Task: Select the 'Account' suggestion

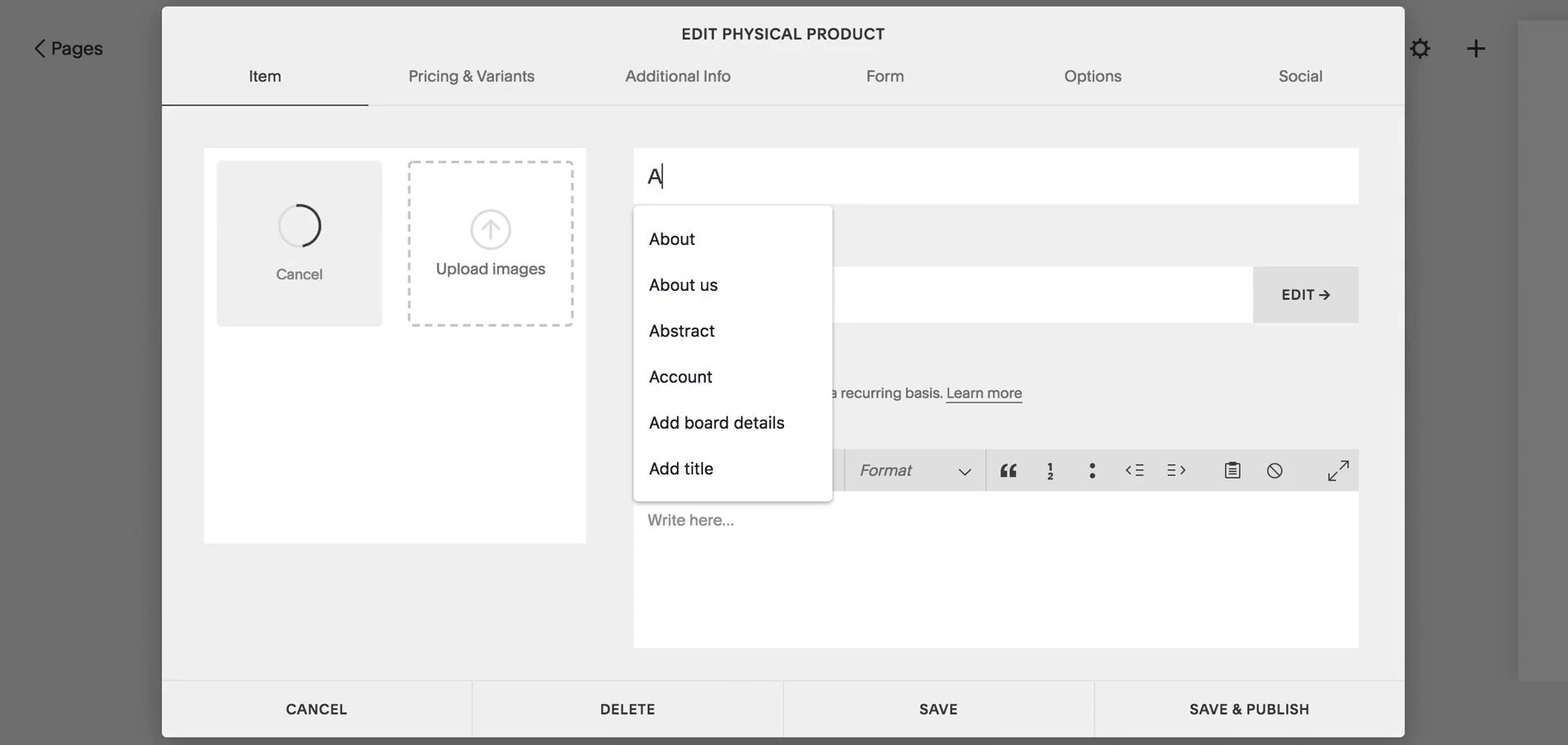Action: 733,377
